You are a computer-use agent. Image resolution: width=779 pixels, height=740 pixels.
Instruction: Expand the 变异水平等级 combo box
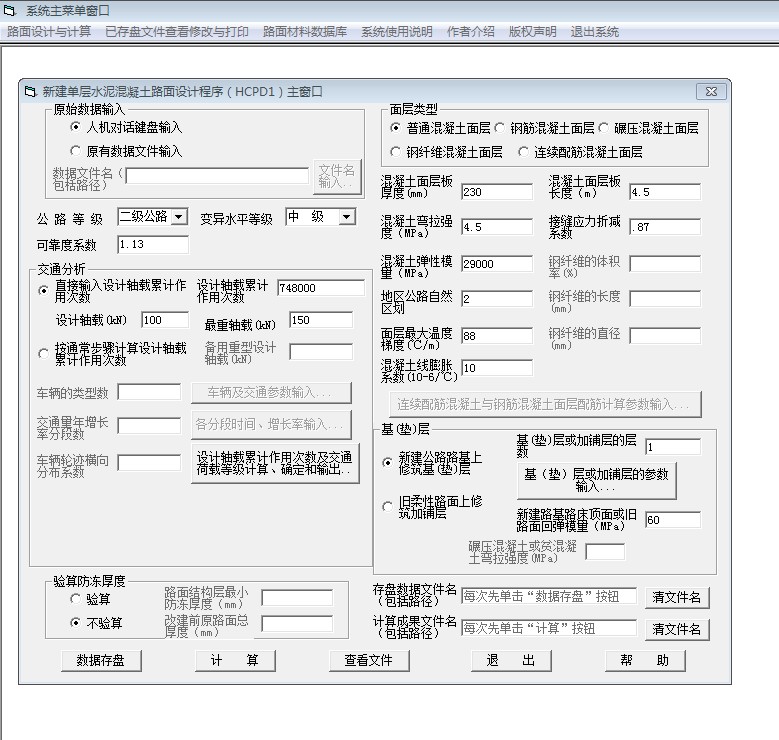[346, 217]
